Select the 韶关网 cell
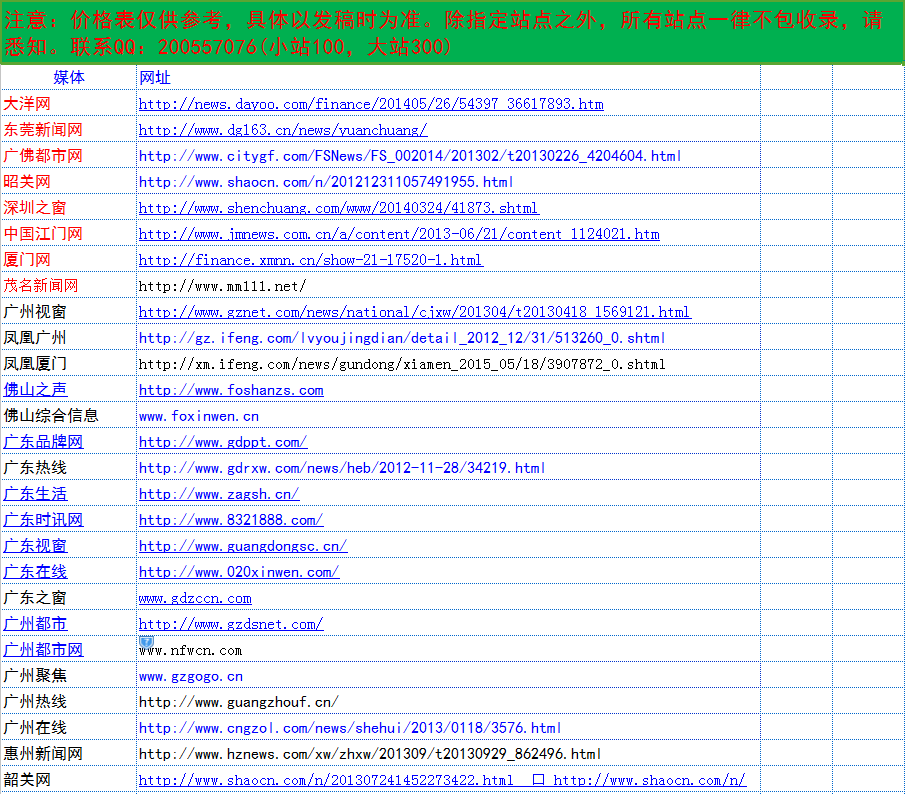 [x=69, y=779]
